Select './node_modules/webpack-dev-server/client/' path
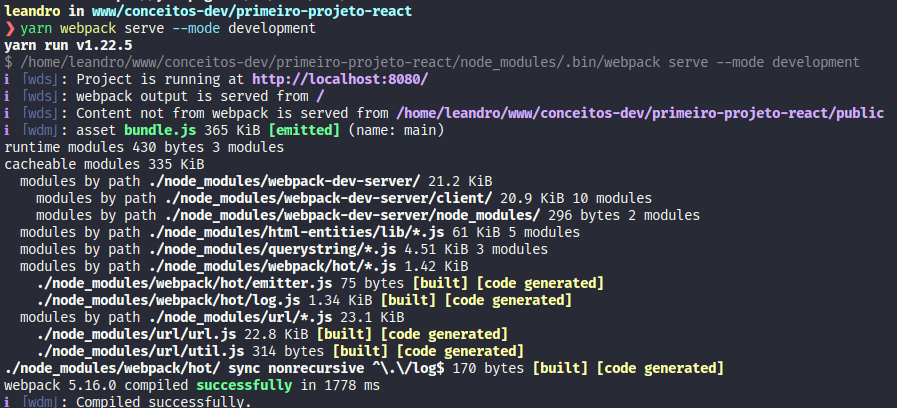 point(328,199)
